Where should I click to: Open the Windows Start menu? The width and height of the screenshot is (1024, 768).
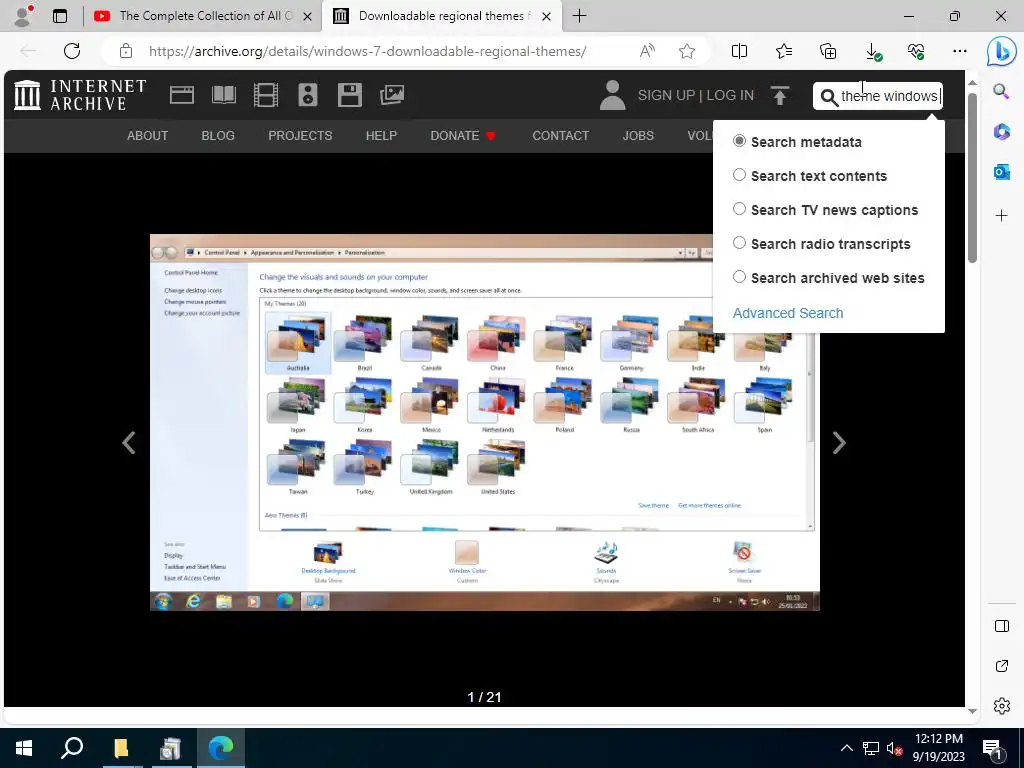(x=24, y=747)
